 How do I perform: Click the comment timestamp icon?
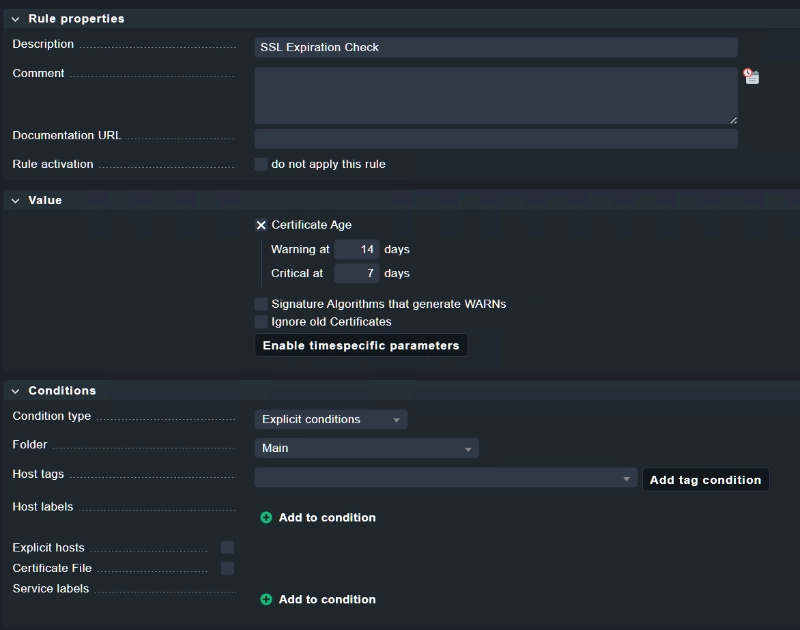[751, 76]
